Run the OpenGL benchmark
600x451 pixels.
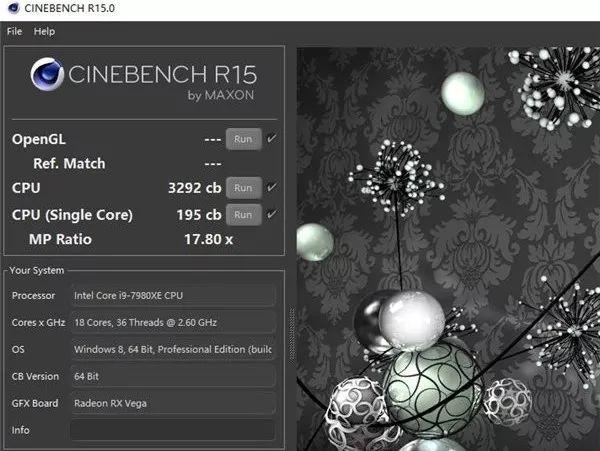click(243, 139)
